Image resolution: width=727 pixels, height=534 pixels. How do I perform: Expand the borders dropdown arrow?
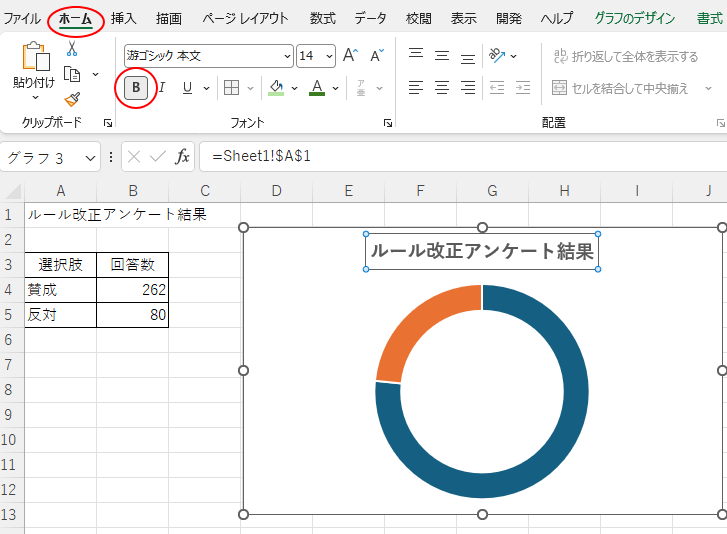(x=250, y=88)
